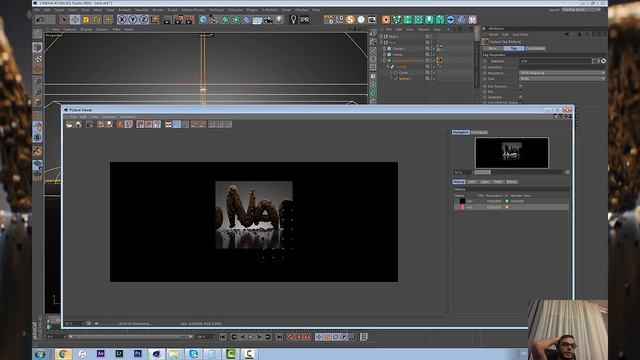Image resolution: width=640 pixels, height=360 pixels.
Task: Click Make Editable in left palette
Action: [38, 34]
